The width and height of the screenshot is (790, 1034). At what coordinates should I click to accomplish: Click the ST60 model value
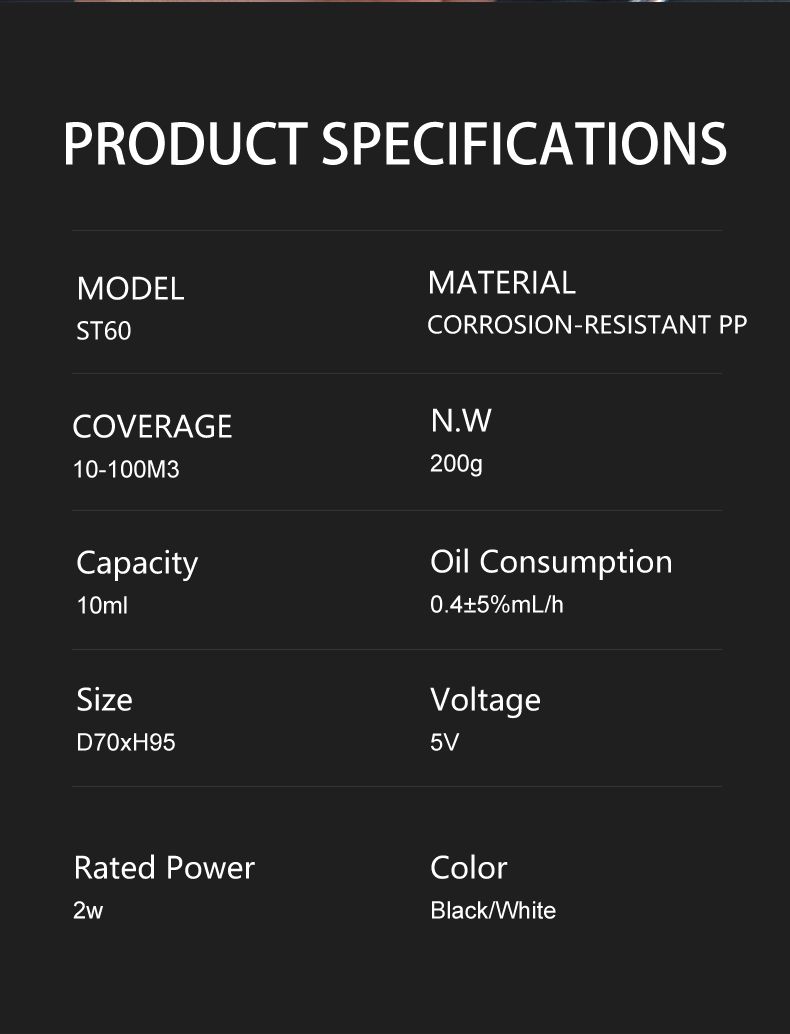click(x=104, y=331)
